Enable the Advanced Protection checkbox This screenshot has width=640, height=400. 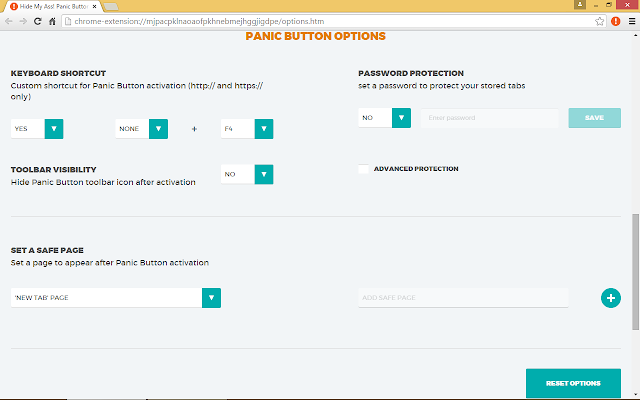coord(364,169)
